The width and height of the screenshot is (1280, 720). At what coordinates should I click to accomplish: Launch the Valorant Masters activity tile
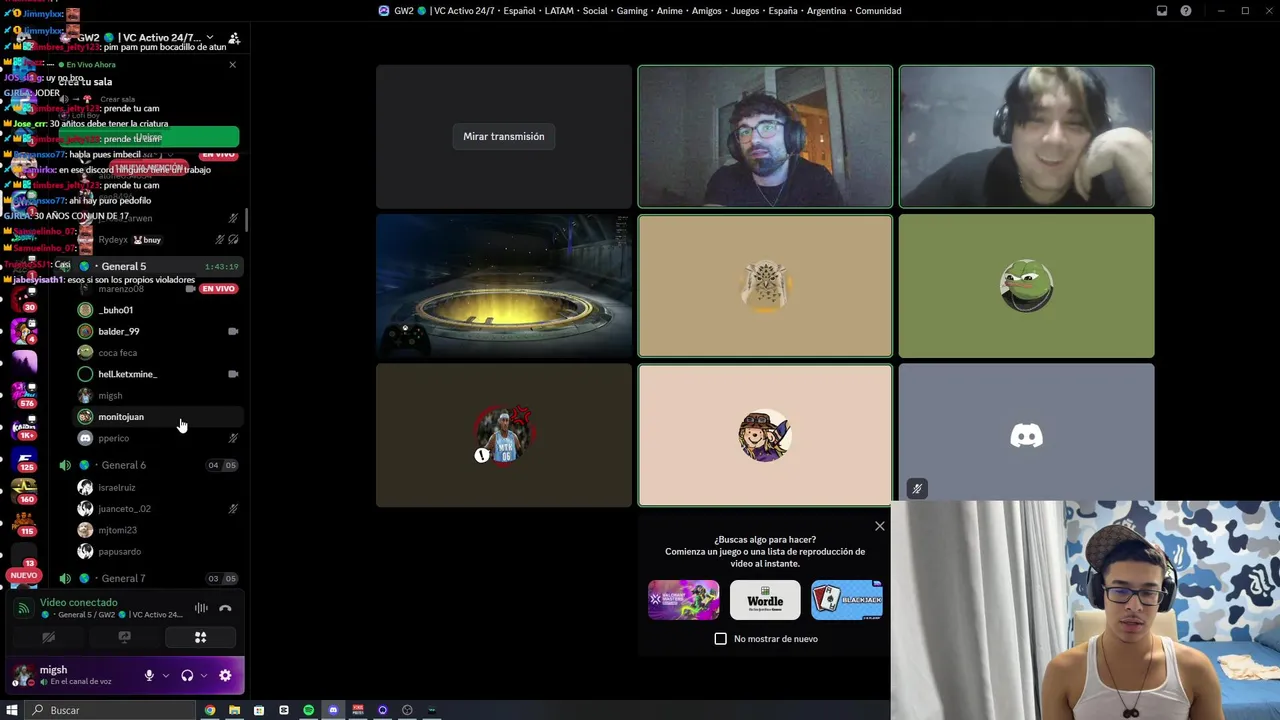(x=684, y=600)
